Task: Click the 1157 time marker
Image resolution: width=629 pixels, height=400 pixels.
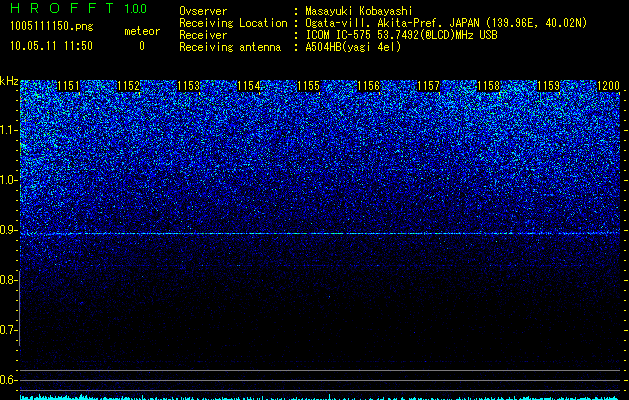Action: (x=428, y=86)
